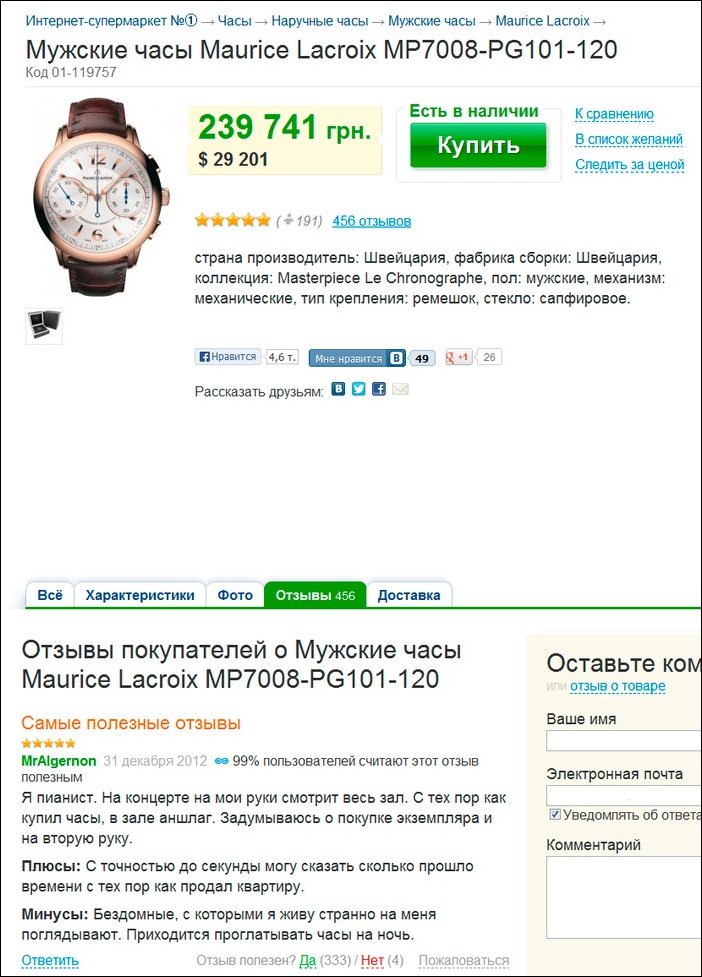Toggle the Уведомлять об ответах checkbox

click(554, 814)
